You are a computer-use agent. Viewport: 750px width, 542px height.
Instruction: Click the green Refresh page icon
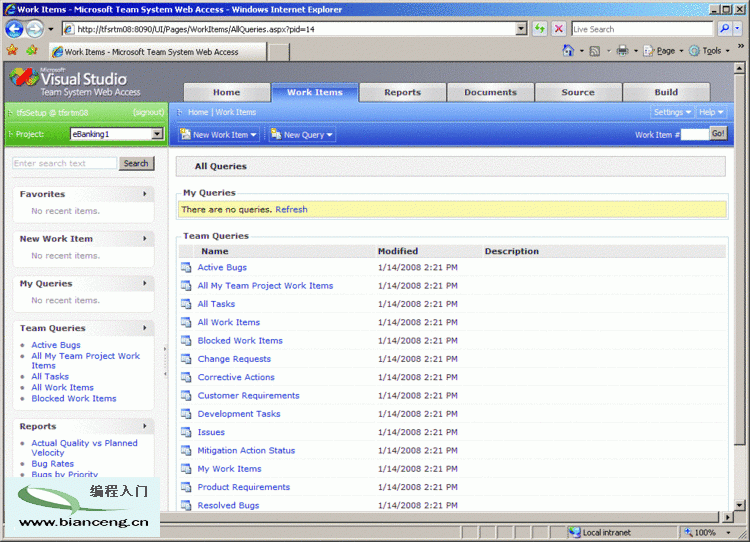(x=540, y=29)
